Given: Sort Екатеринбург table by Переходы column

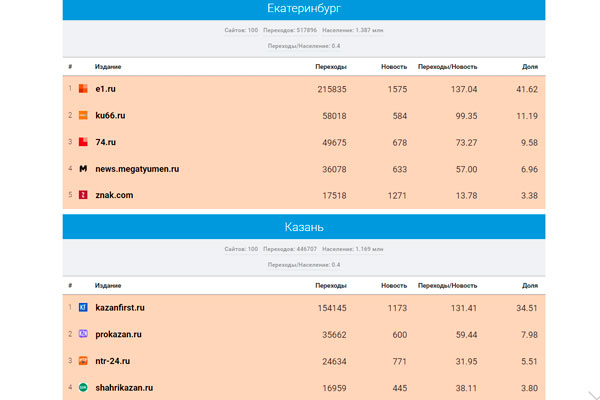Looking at the screenshot, I should click(x=330, y=66).
